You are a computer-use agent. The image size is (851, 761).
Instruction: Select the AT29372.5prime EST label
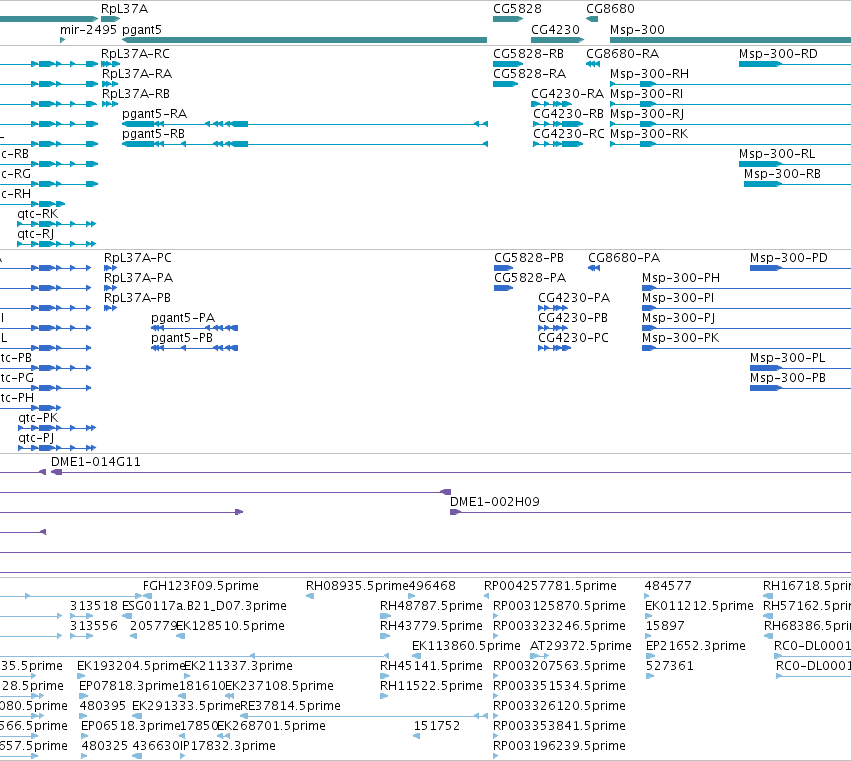pos(581,646)
